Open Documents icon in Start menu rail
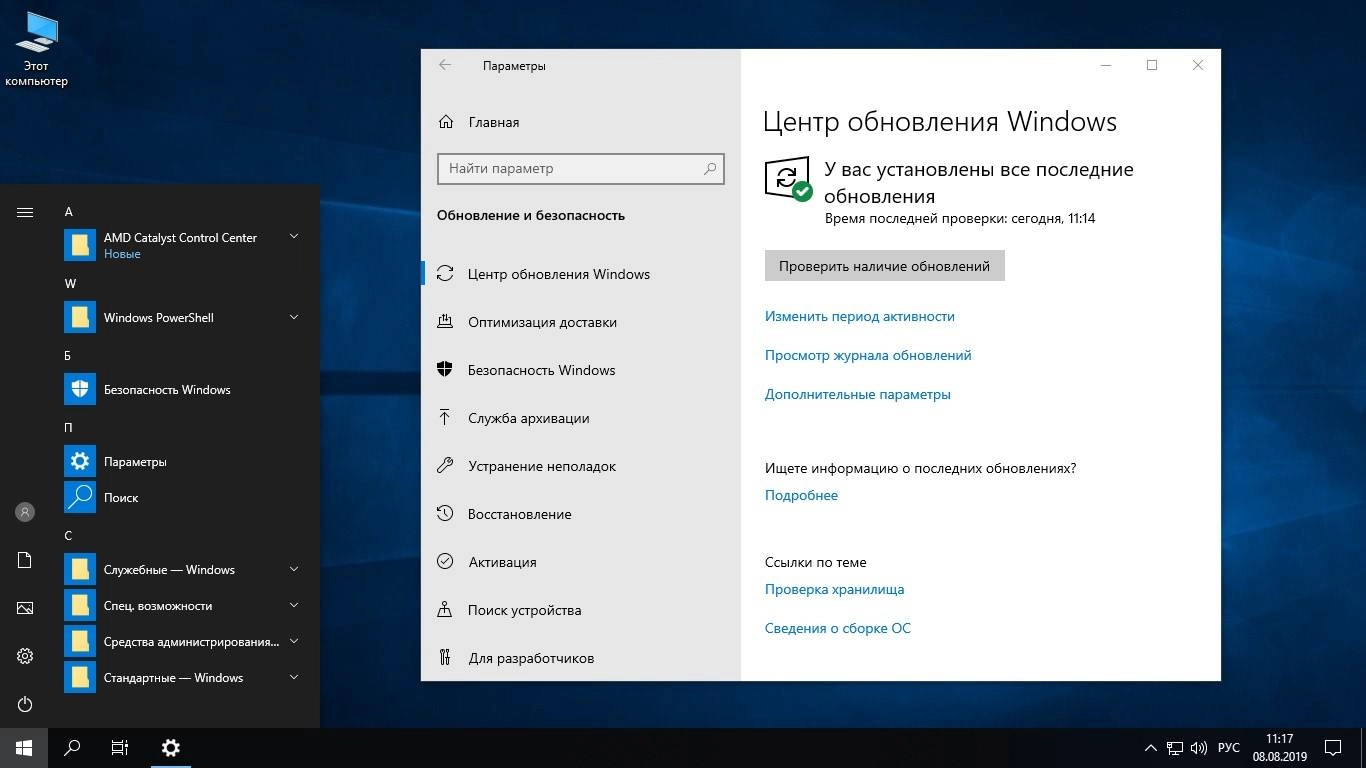This screenshot has height=768, width=1366. (25, 560)
